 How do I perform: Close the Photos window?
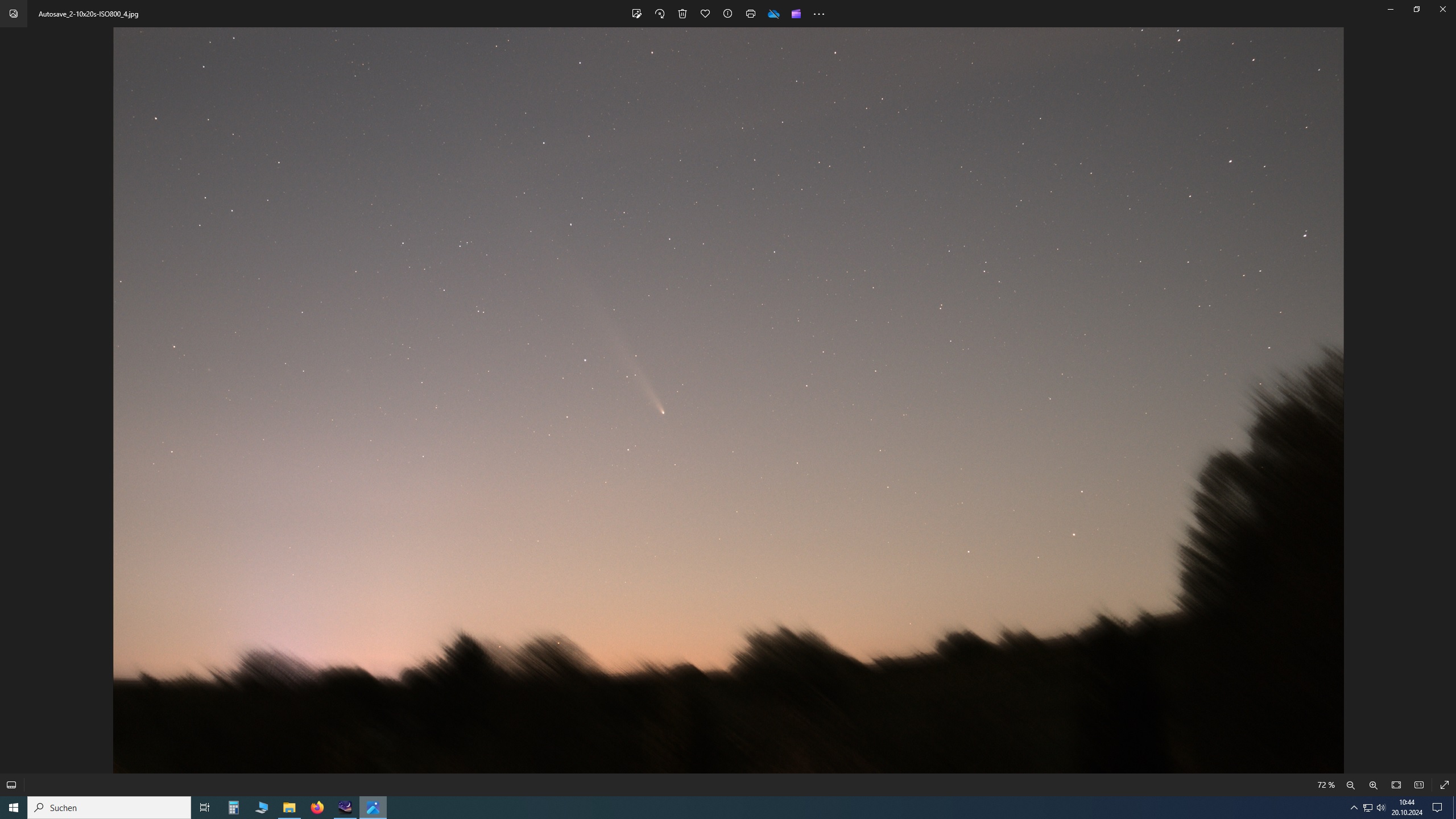click(x=1443, y=9)
